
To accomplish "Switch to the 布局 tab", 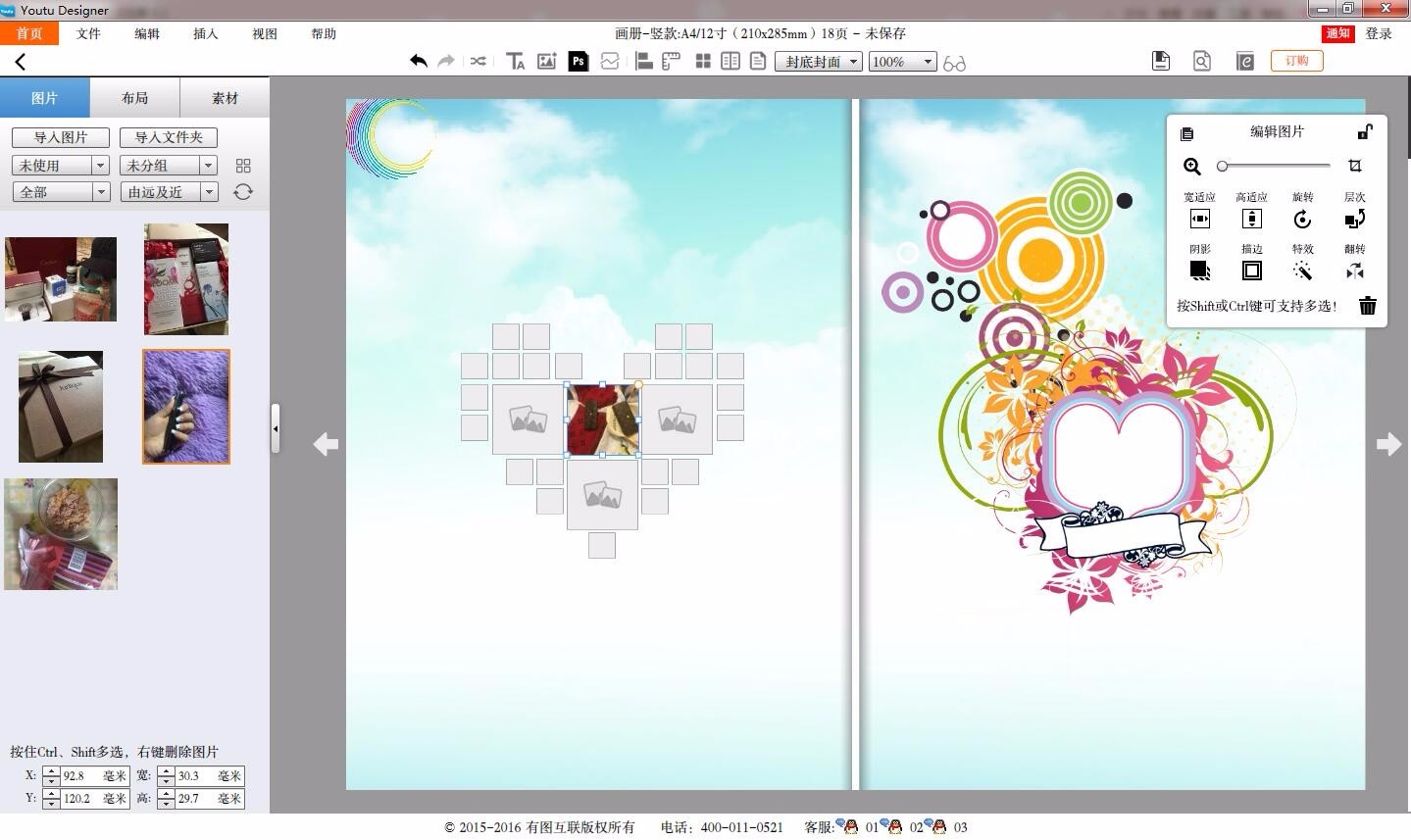I will coord(134,98).
